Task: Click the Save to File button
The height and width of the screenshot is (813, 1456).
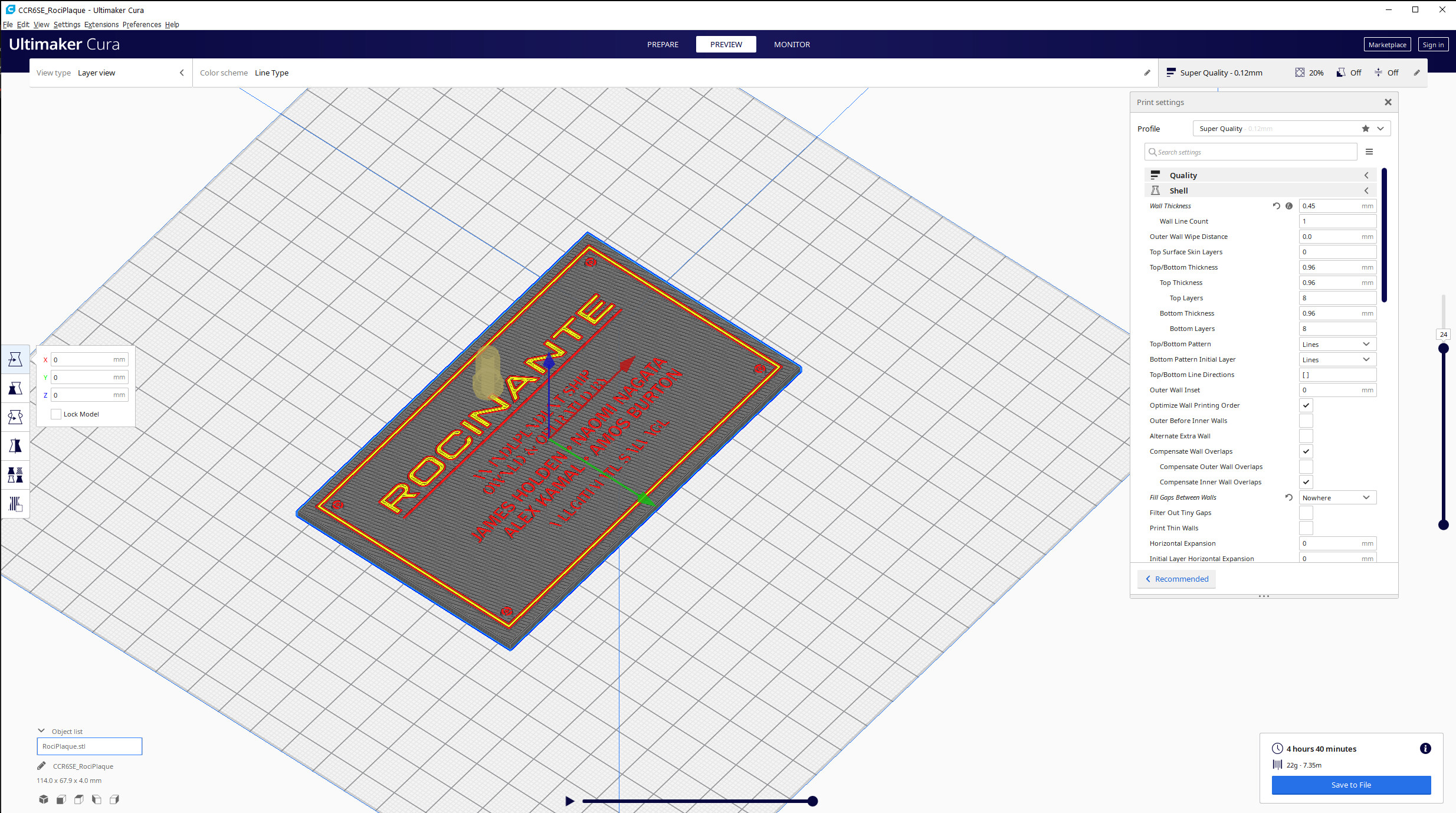Action: (1351, 785)
